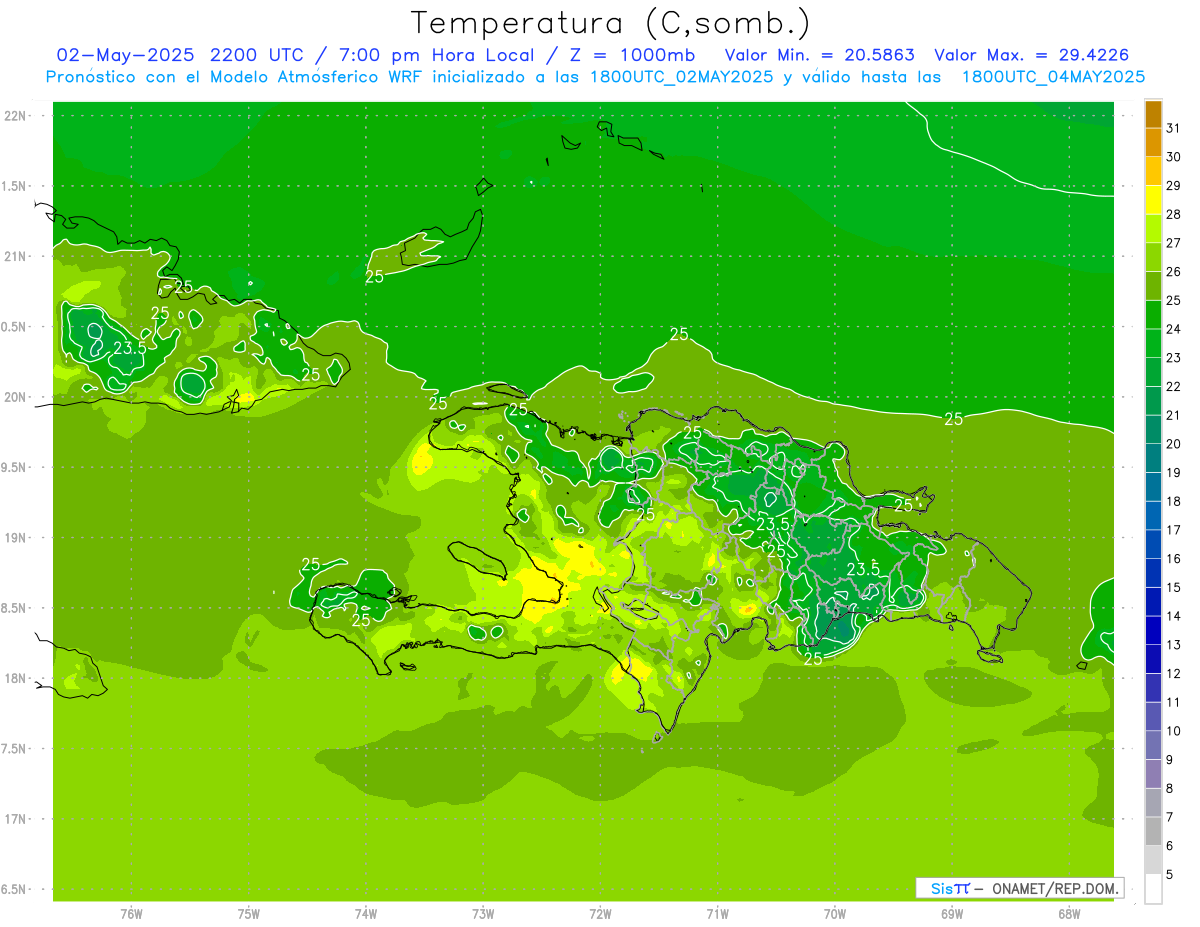Click the '74W' longitude label
Viewport: 1200px width, 927px height.
366,913
